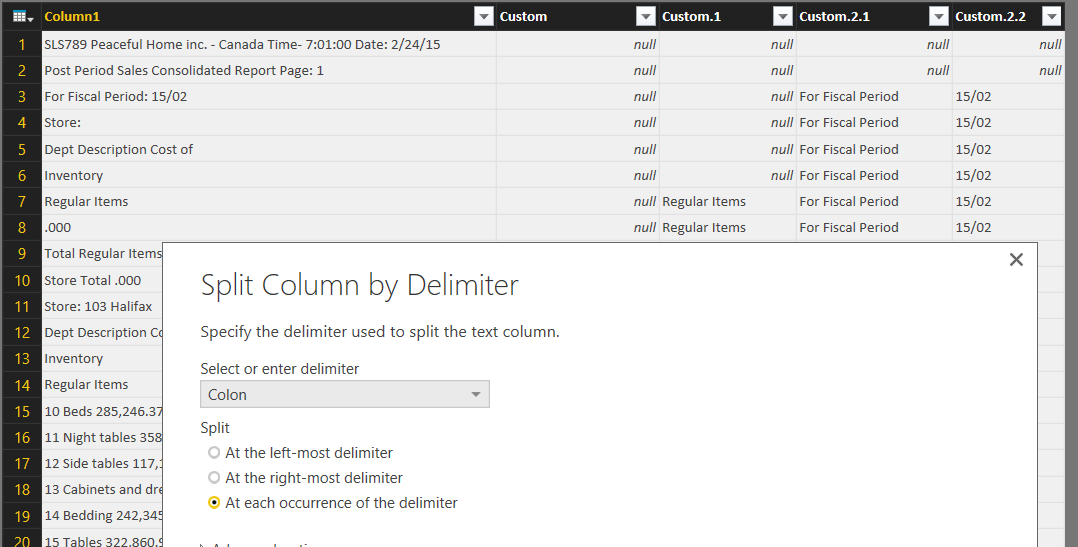Click 15/02 cell in row 3 of Custom.2.2
The image size is (1078, 547).
pos(973,97)
